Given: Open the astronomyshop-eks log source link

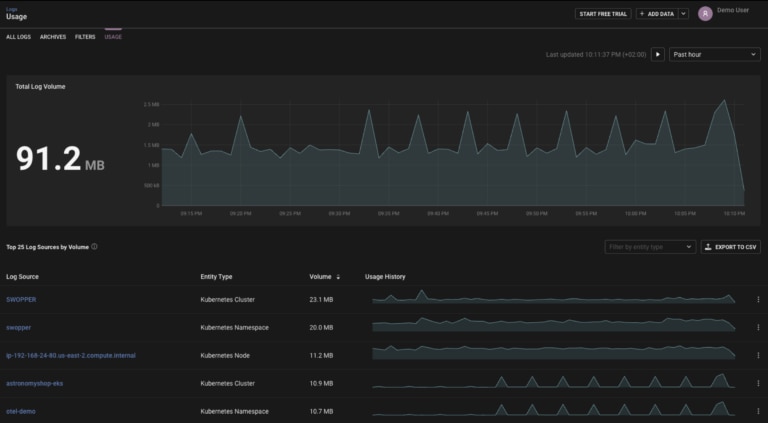Looking at the screenshot, I should click(x=35, y=383).
